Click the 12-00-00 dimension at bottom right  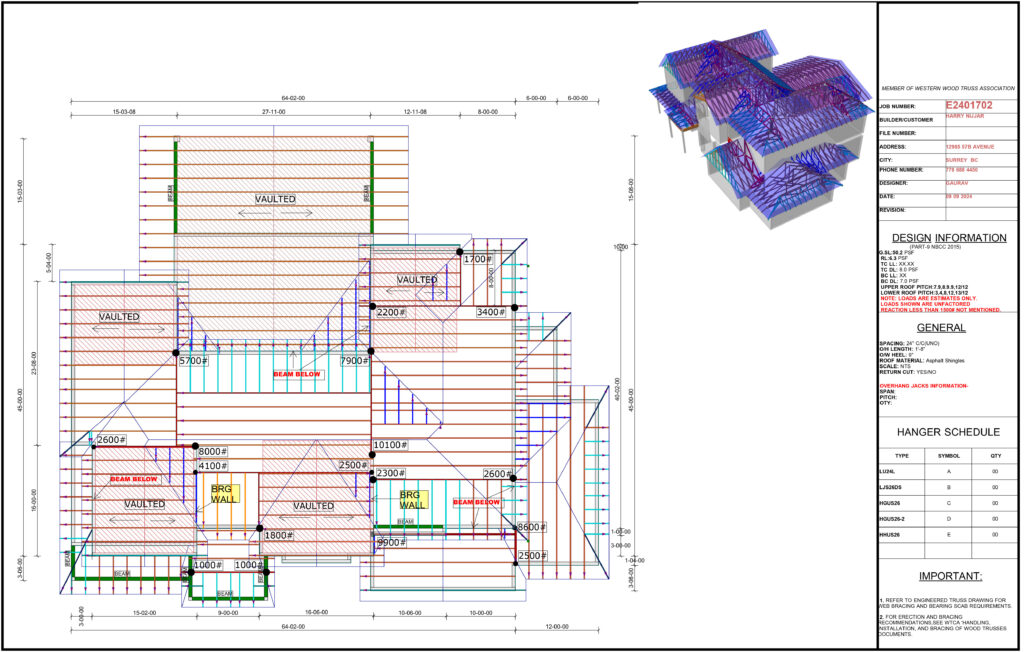pyautogui.click(x=556, y=627)
